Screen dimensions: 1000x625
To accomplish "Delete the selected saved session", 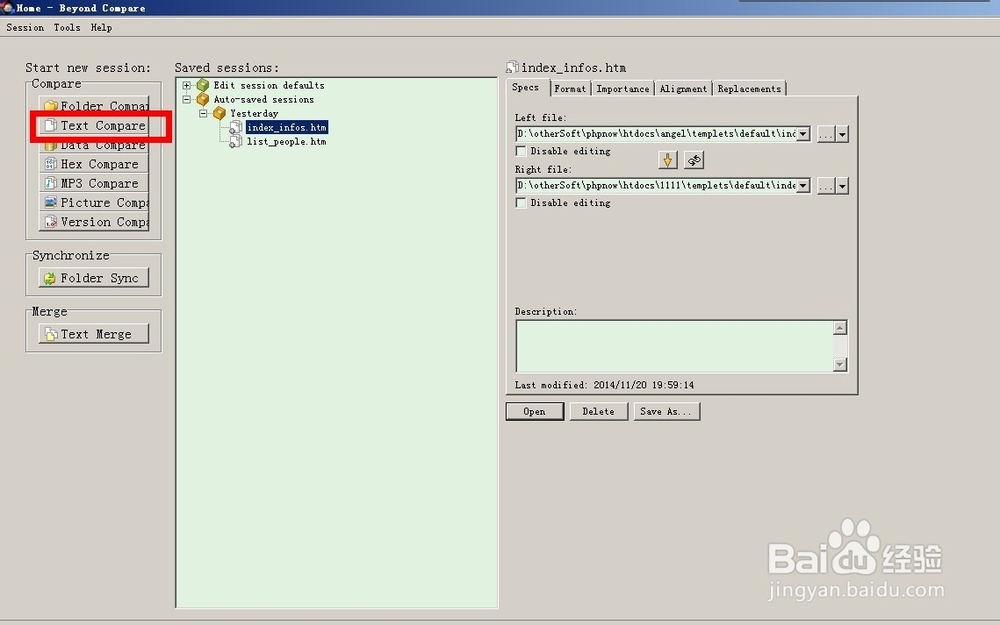I will point(598,411).
